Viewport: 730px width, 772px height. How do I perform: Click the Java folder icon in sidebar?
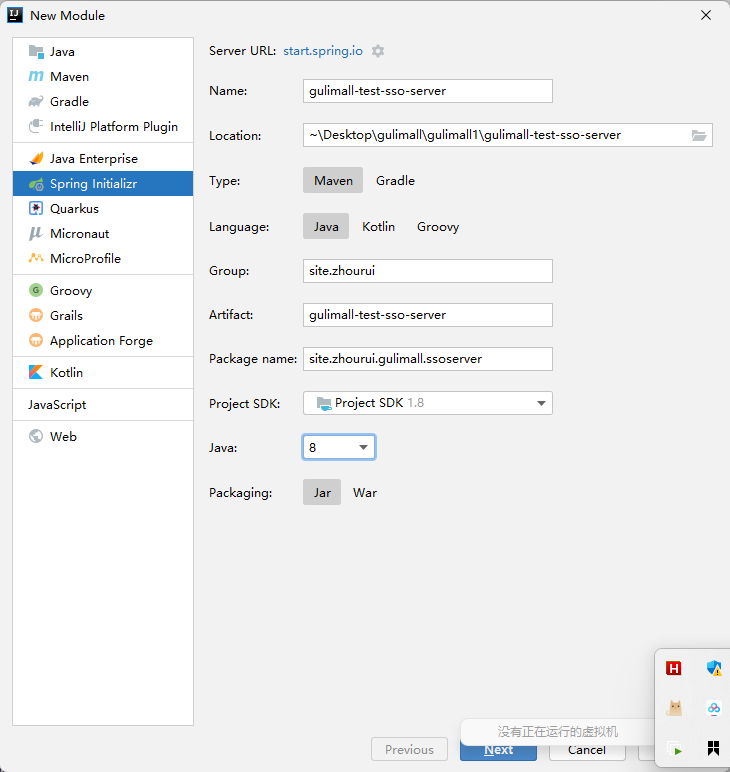point(36,52)
